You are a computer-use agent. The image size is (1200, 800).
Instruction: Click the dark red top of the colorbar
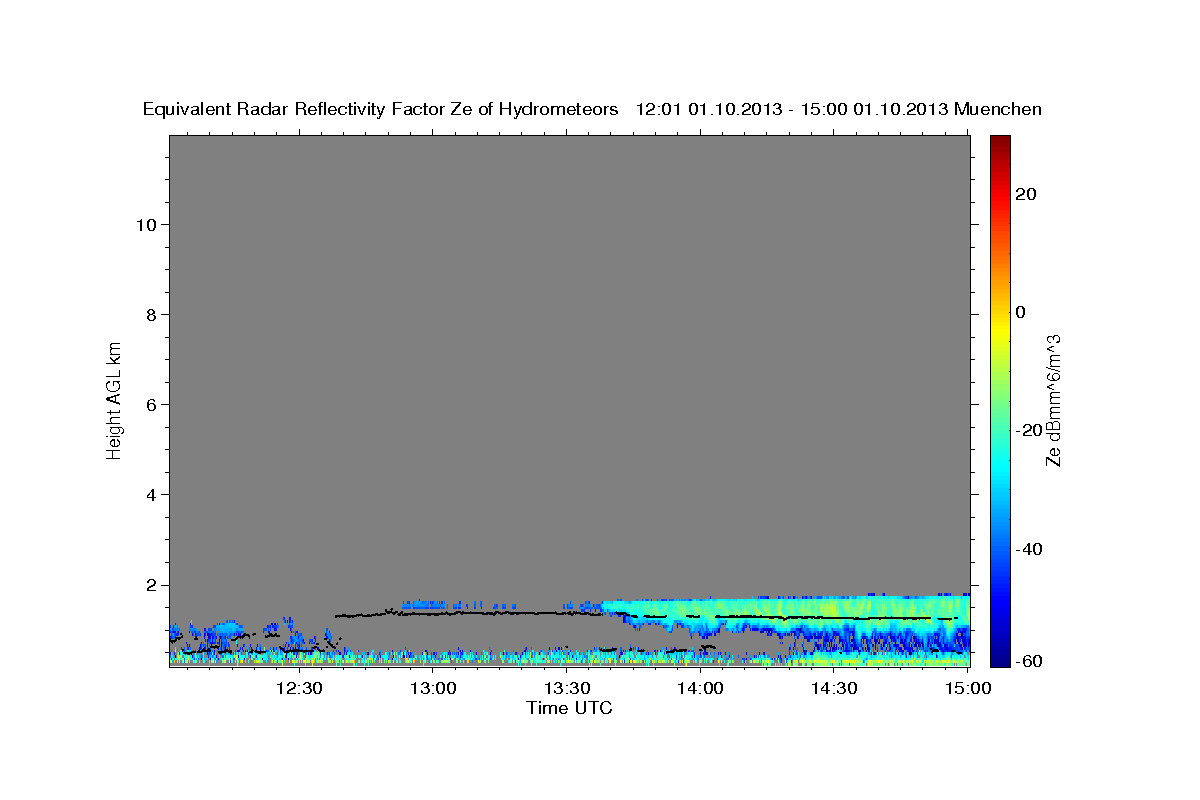click(1000, 142)
